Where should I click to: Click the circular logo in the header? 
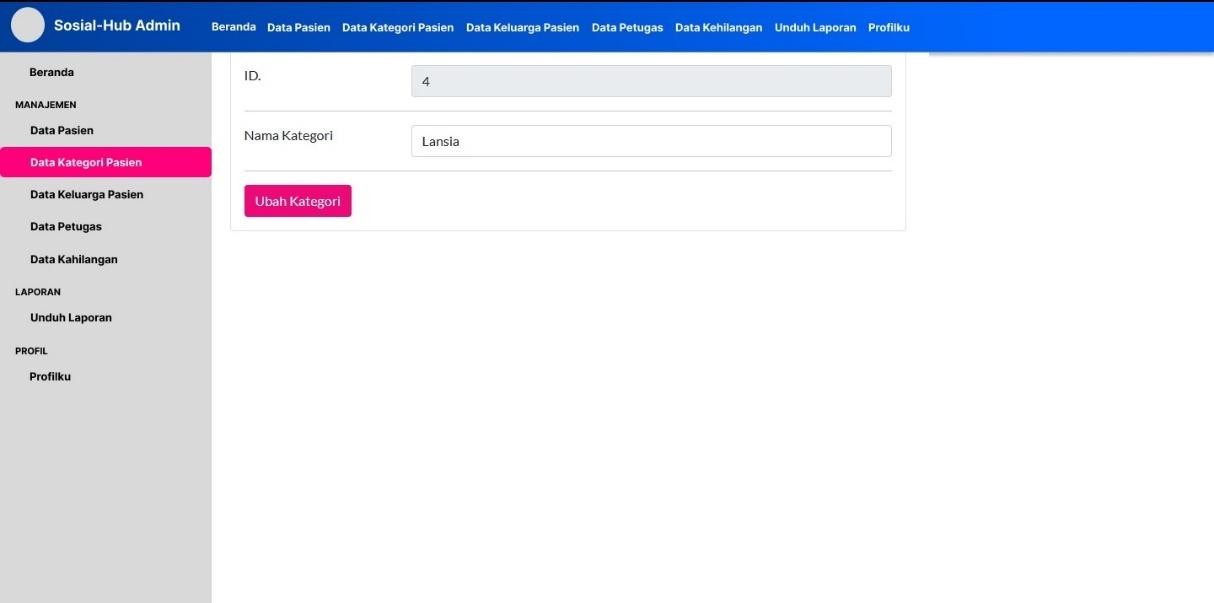28,25
